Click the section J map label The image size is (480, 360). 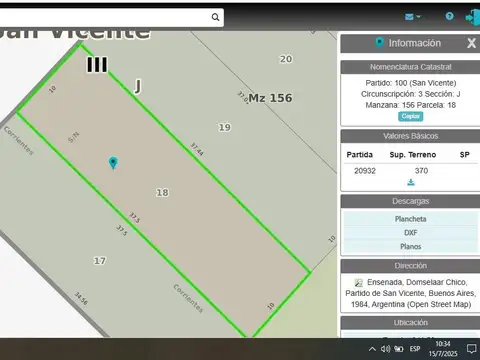(x=138, y=86)
